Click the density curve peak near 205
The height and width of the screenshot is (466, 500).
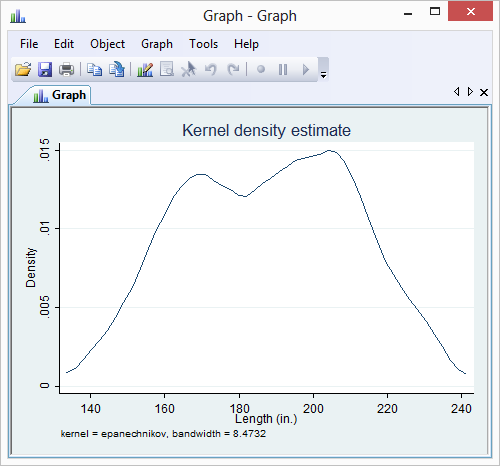(x=329, y=151)
